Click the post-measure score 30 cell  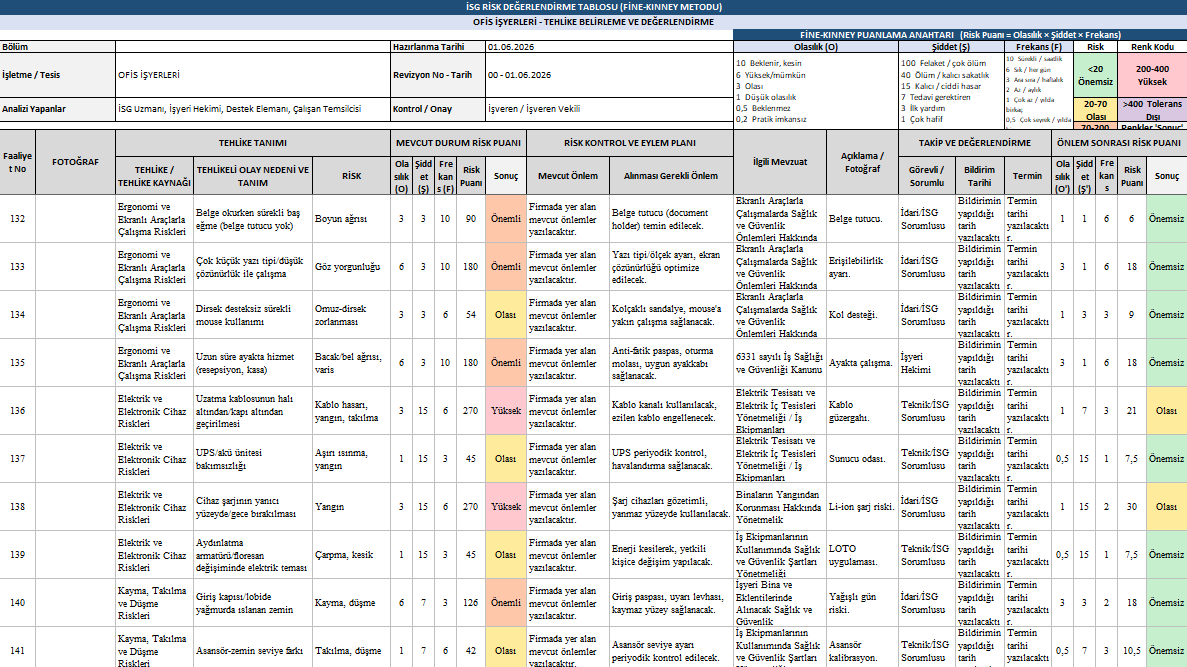click(x=1132, y=506)
